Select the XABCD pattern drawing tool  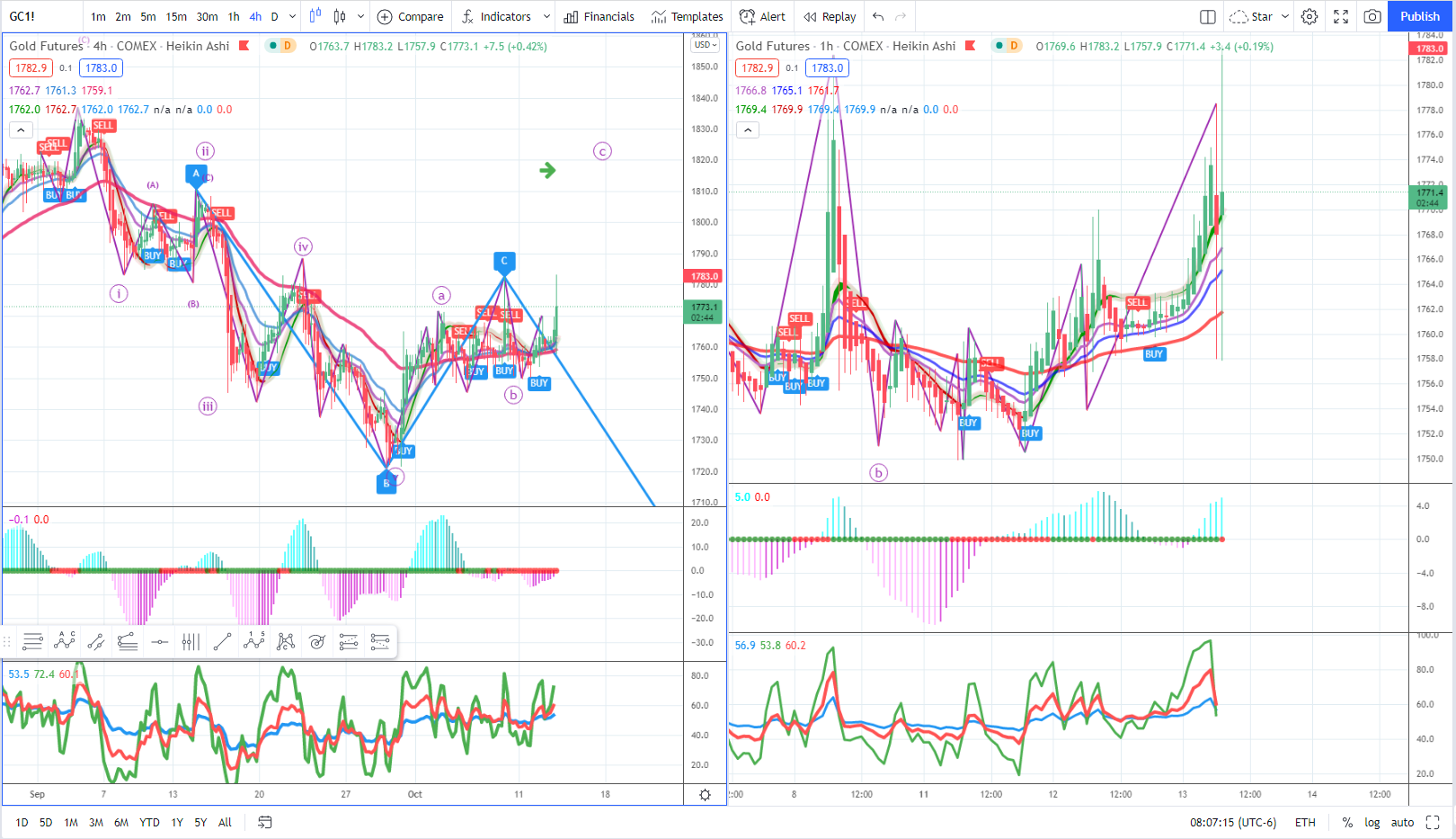286,641
